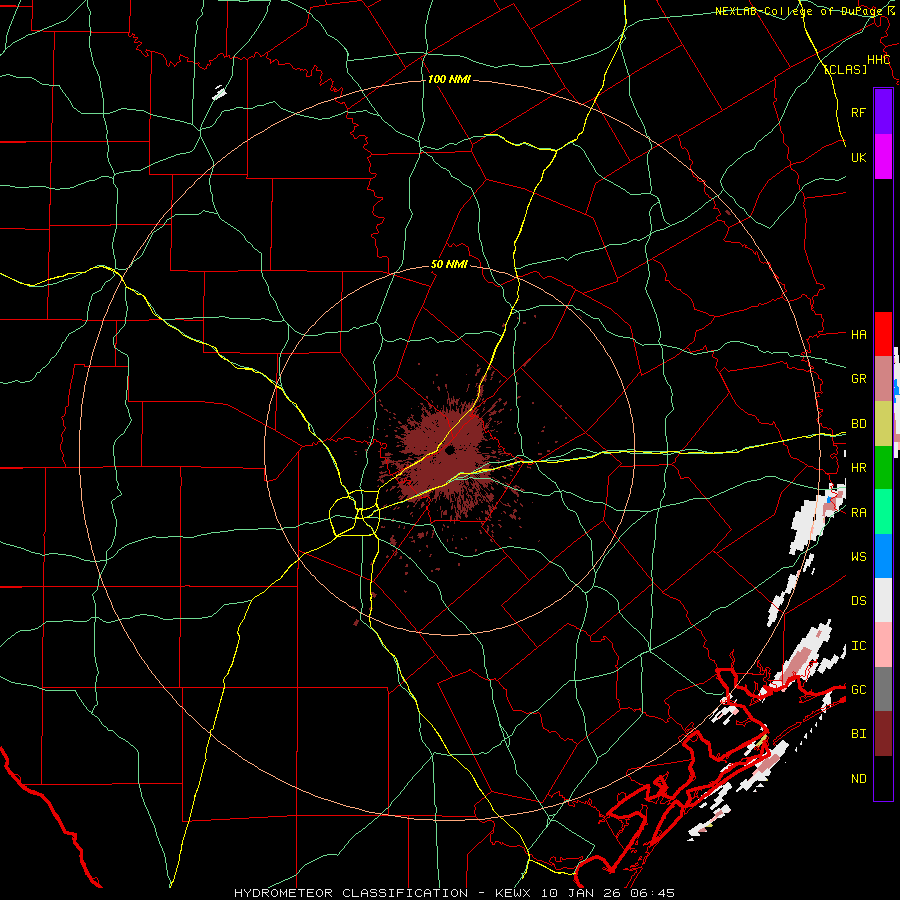Select the gray GC legend swatch

[x=883, y=689]
